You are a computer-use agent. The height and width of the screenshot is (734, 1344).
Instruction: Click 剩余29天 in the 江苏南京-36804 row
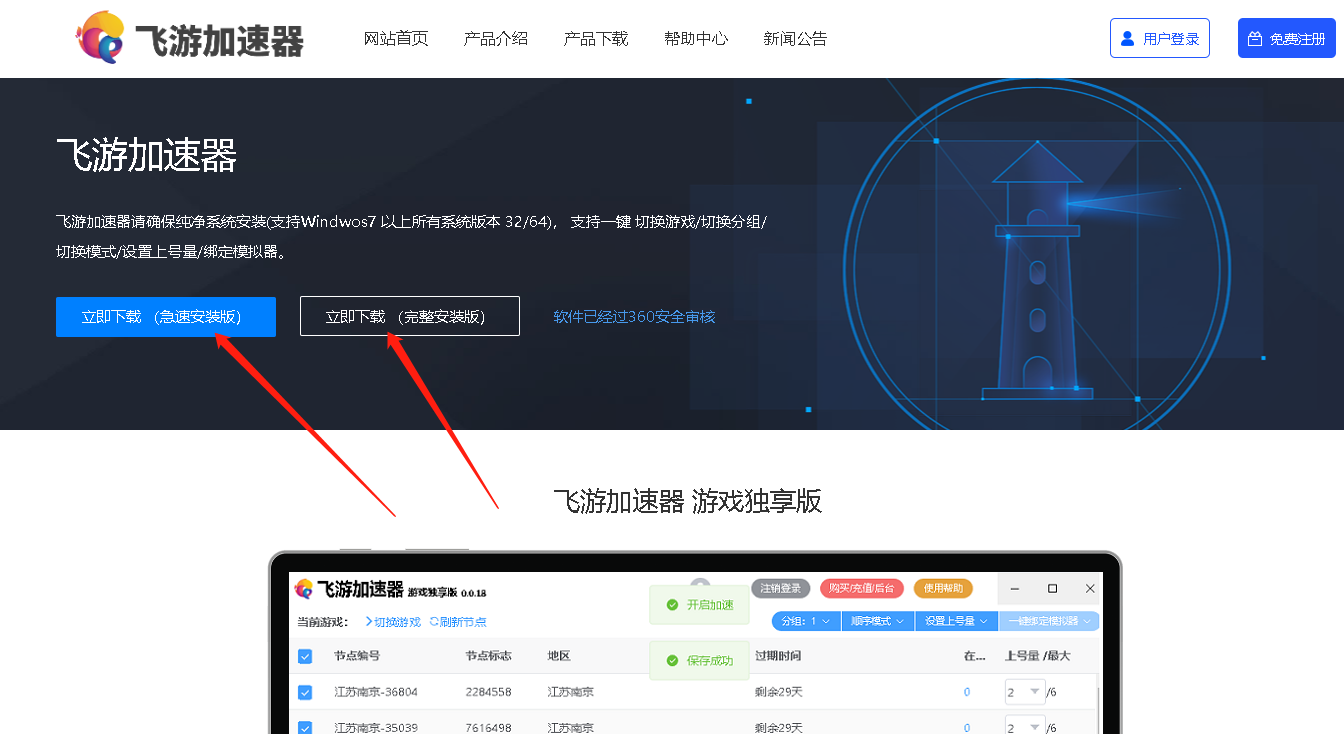coord(779,692)
